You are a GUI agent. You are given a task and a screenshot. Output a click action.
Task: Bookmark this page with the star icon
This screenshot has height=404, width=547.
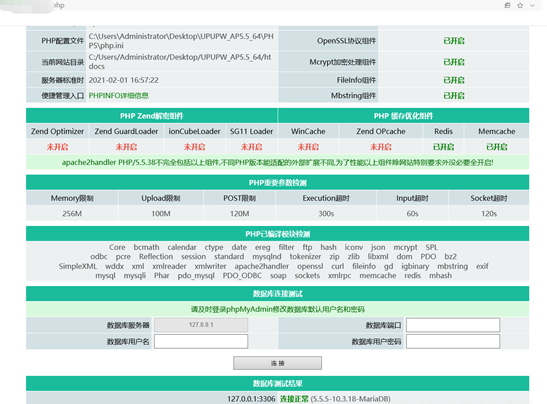(x=520, y=5)
